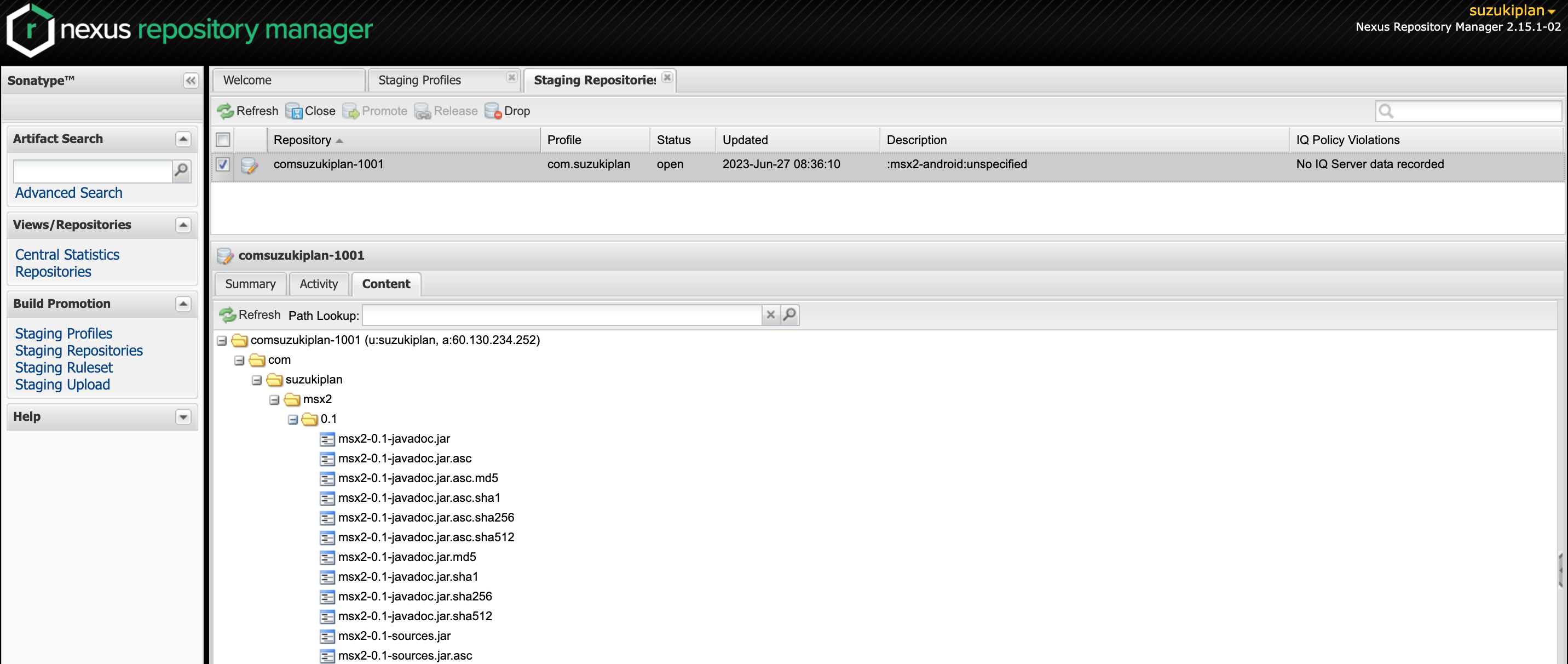Open Staging Upload from Build Promotion
1568x664 pixels.
(62, 385)
